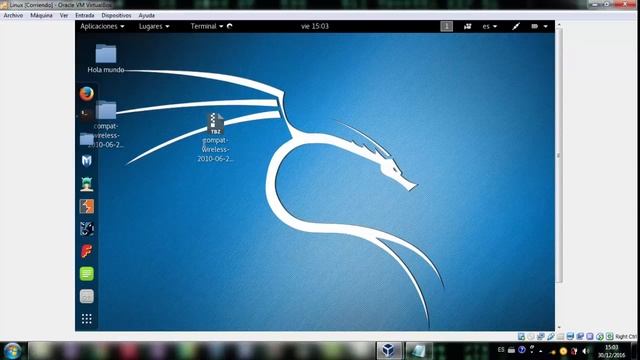Expand the Aplicaciones menu
The height and width of the screenshot is (360, 640).
click(x=102, y=26)
